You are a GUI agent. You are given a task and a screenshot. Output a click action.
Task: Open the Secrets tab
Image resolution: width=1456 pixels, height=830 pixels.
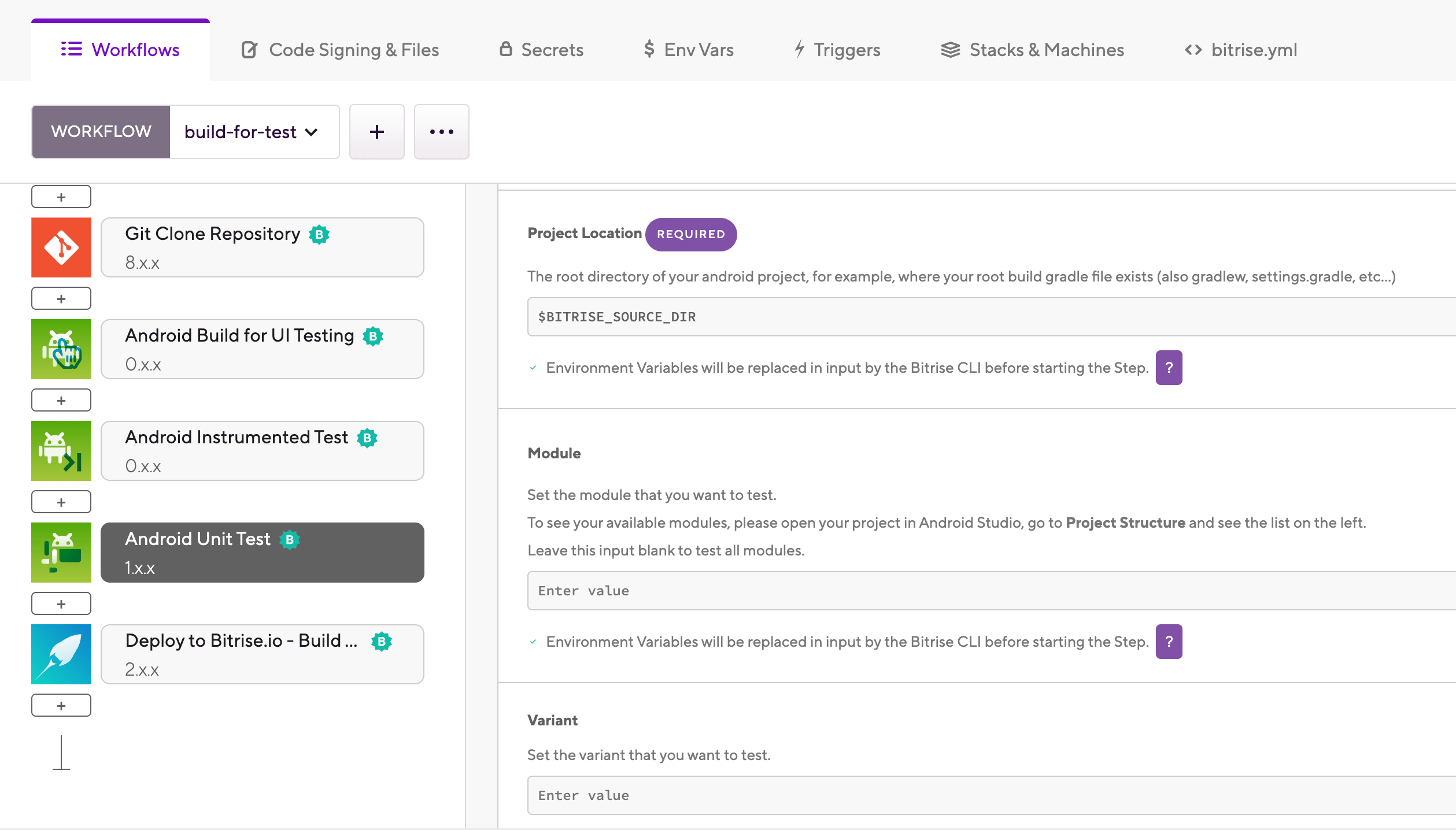541,50
